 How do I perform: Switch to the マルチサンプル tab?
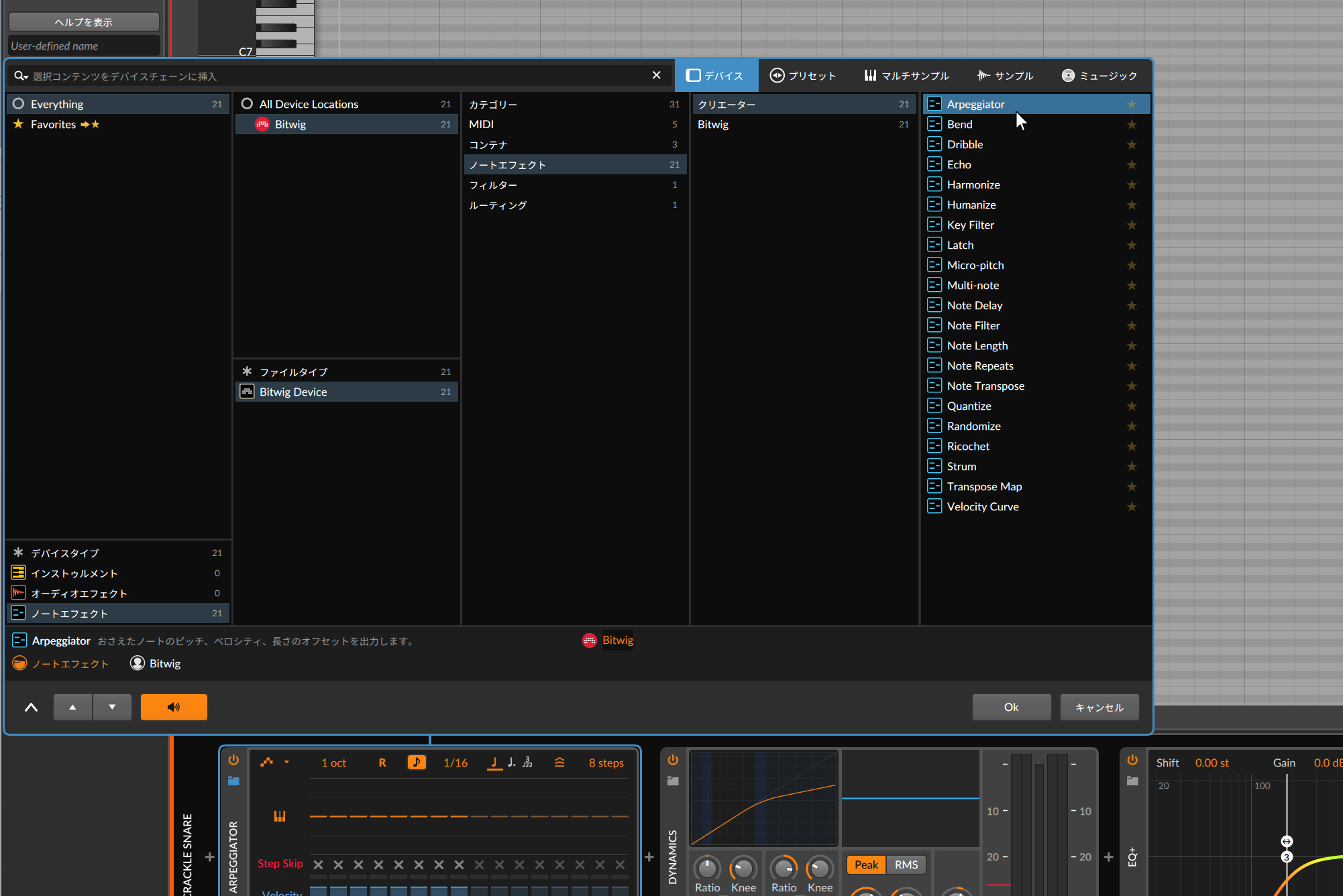[x=906, y=75]
